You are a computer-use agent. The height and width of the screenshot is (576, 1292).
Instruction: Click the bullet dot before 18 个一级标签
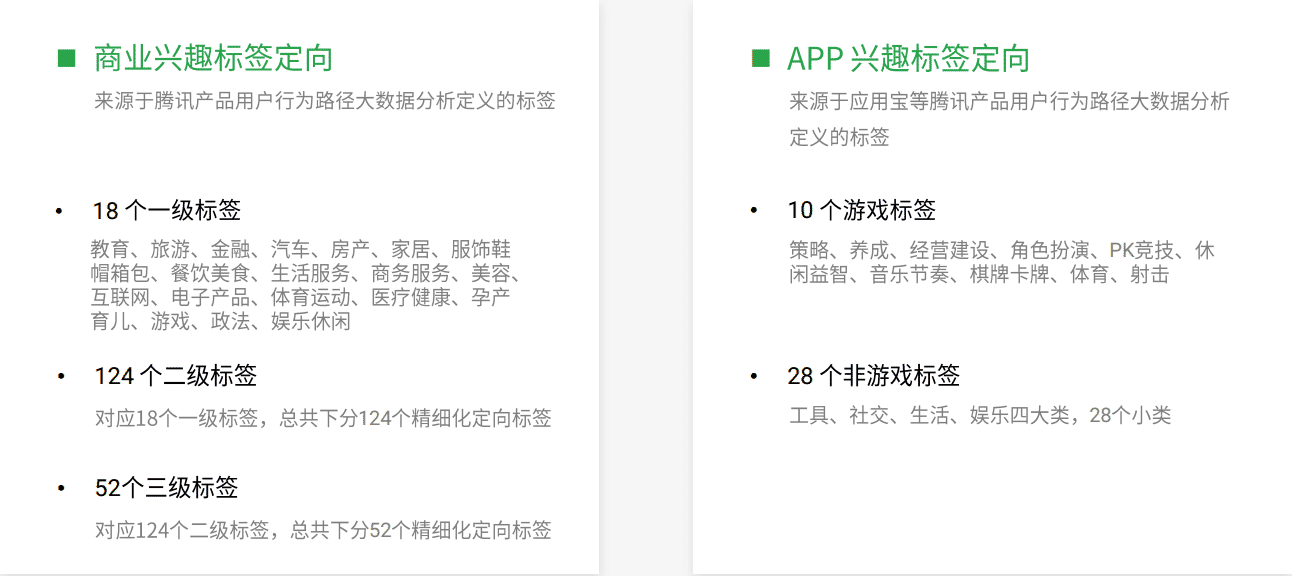point(59,211)
